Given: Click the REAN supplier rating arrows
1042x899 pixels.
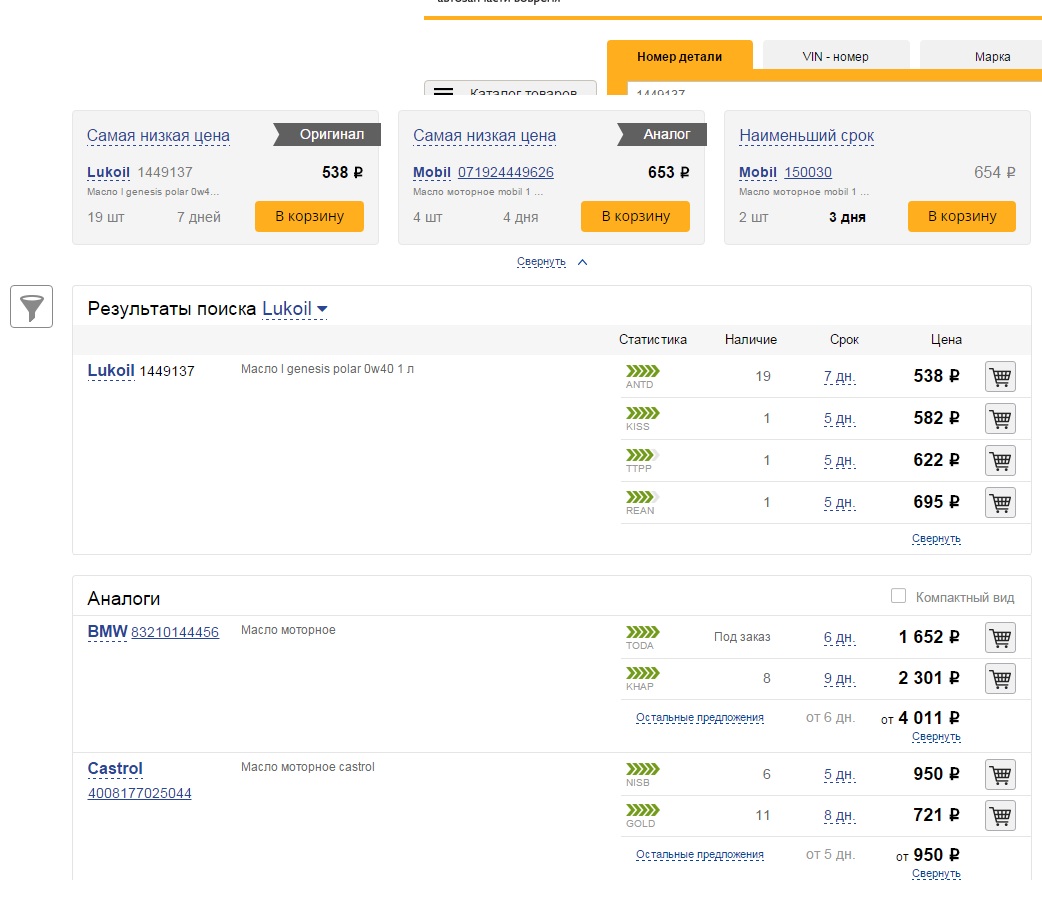Looking at the screenshot, I should [643, 497].
